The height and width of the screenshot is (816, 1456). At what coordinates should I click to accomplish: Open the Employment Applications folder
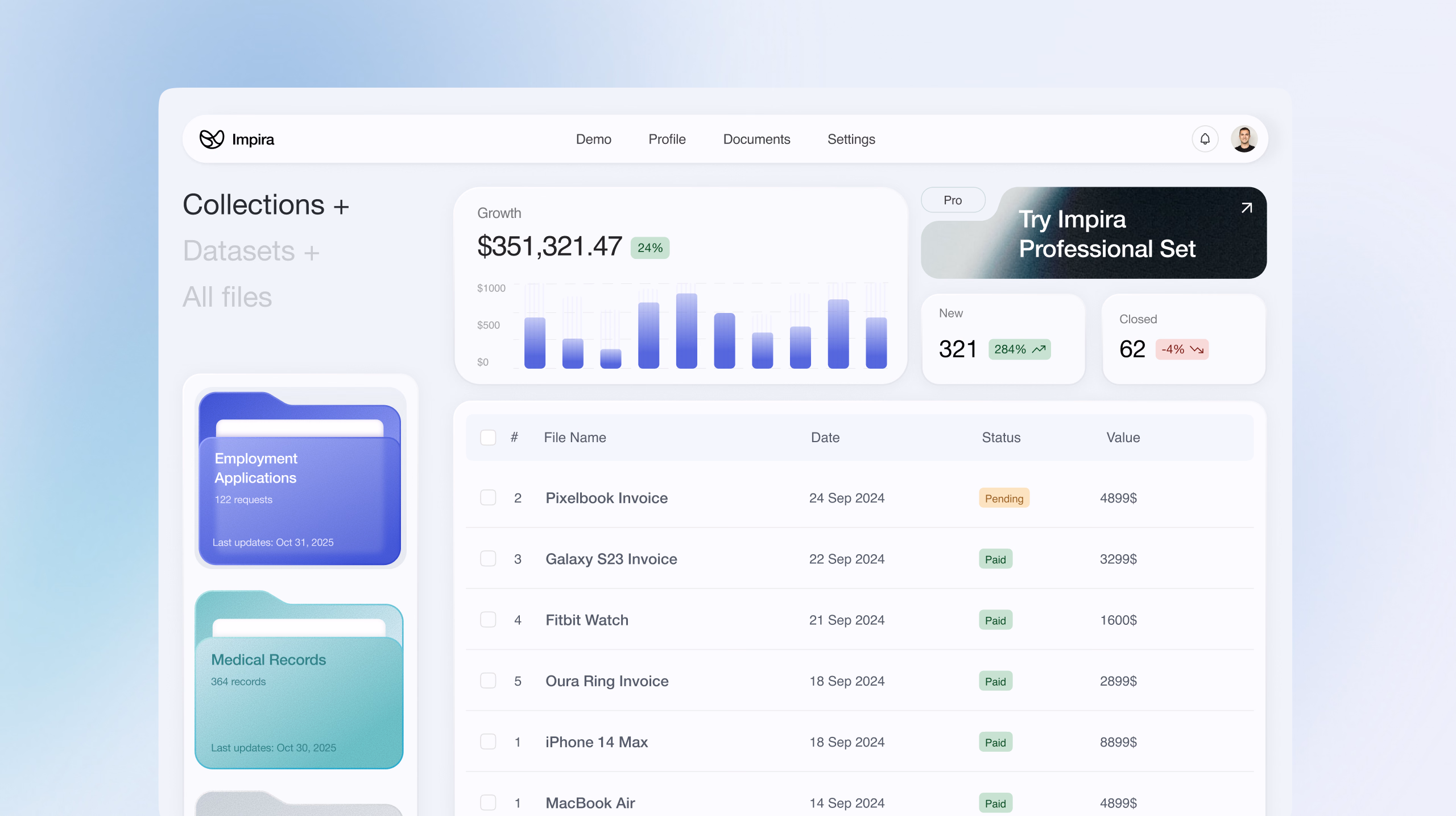[x=300, y=479]
